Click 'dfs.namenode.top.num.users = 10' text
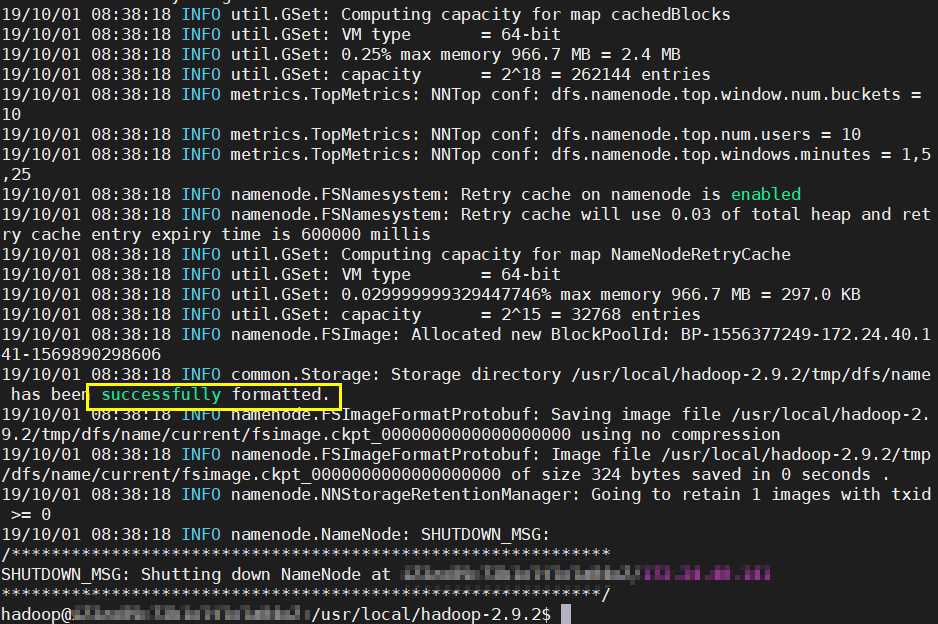Screen dimensions: 938x624 (705, 135)
